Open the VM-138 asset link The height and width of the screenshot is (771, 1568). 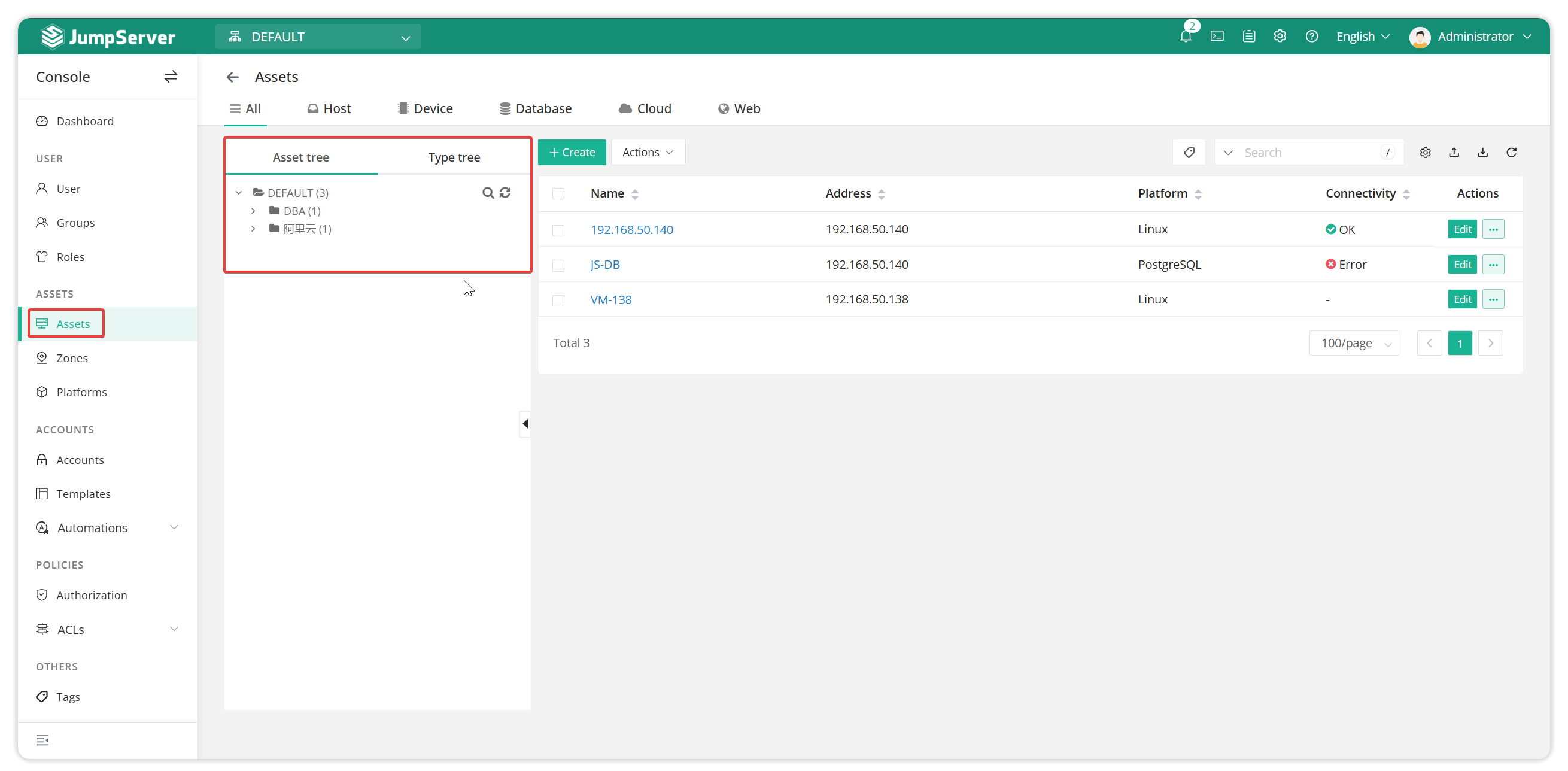[610, 300]
